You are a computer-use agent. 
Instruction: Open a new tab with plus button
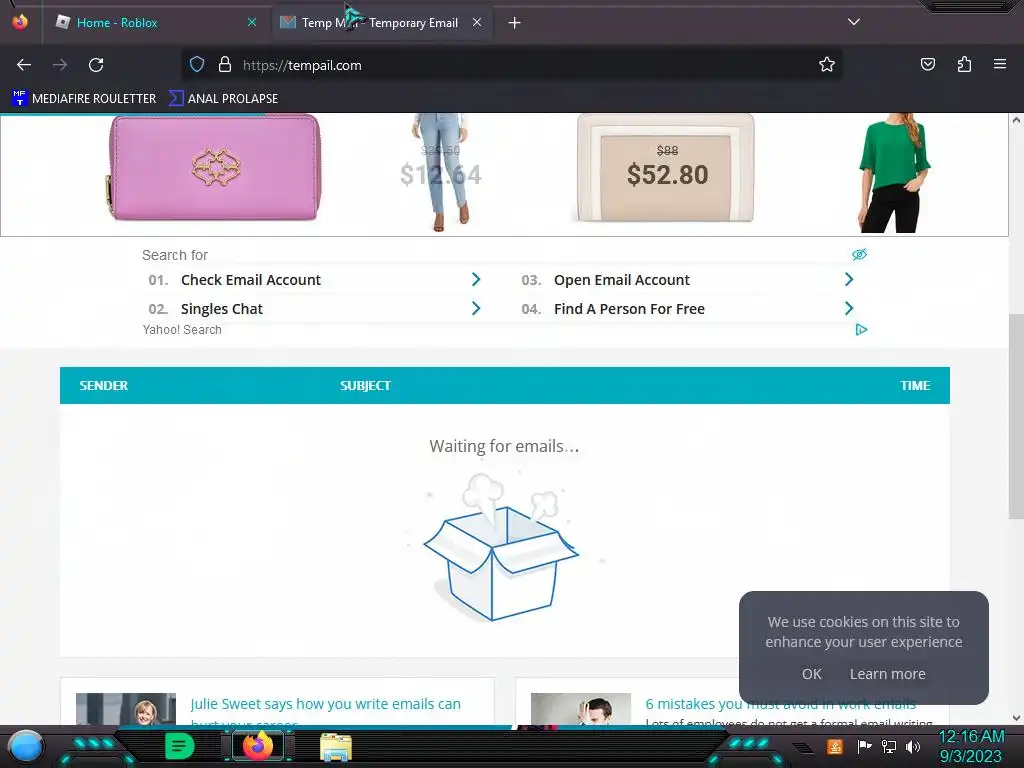click(515, 23)
